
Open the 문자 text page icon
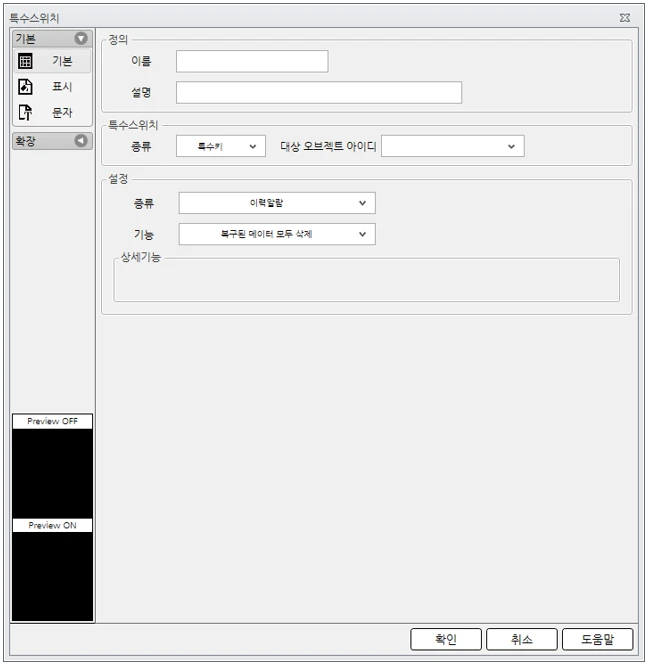[x=26, y=113]
